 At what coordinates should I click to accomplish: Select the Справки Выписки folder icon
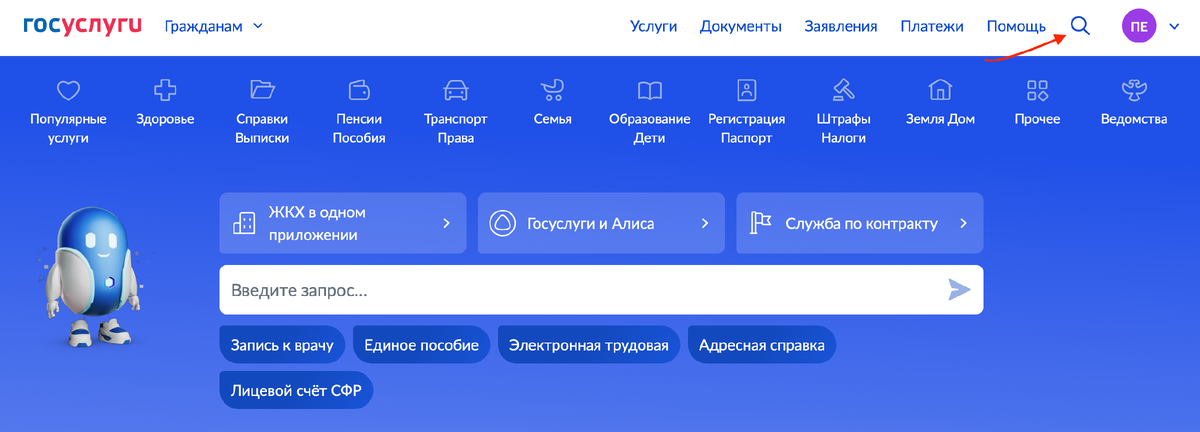coord(262,91)
